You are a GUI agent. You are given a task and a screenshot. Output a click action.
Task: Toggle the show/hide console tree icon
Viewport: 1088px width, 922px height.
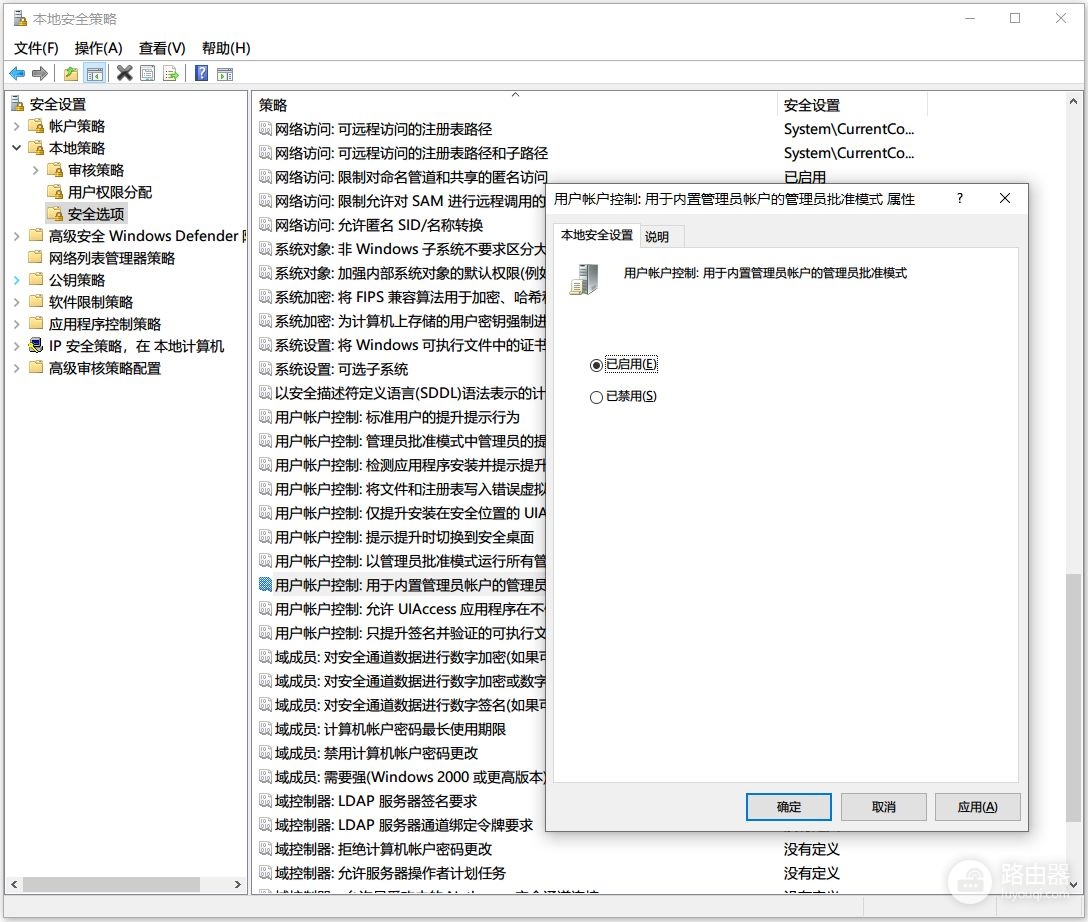(x=94, y=74)
